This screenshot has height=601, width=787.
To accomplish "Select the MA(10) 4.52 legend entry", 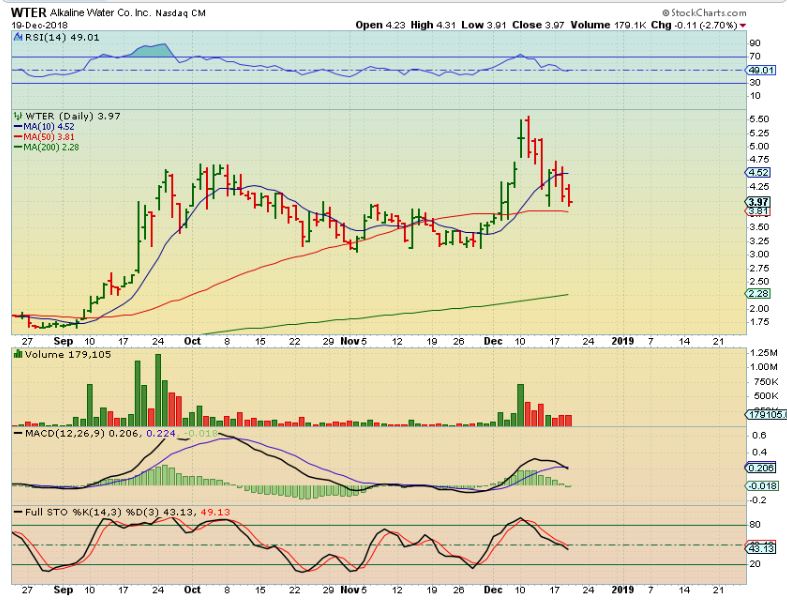I will pyautogui.click(x=44, y=127).
